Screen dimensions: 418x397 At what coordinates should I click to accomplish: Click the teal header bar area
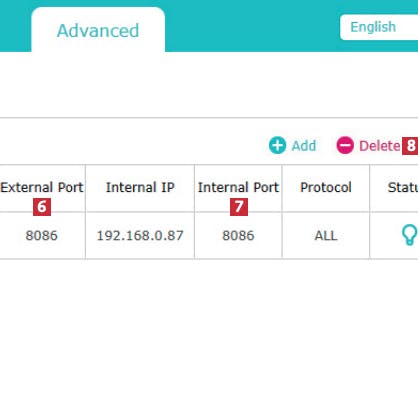252,26
